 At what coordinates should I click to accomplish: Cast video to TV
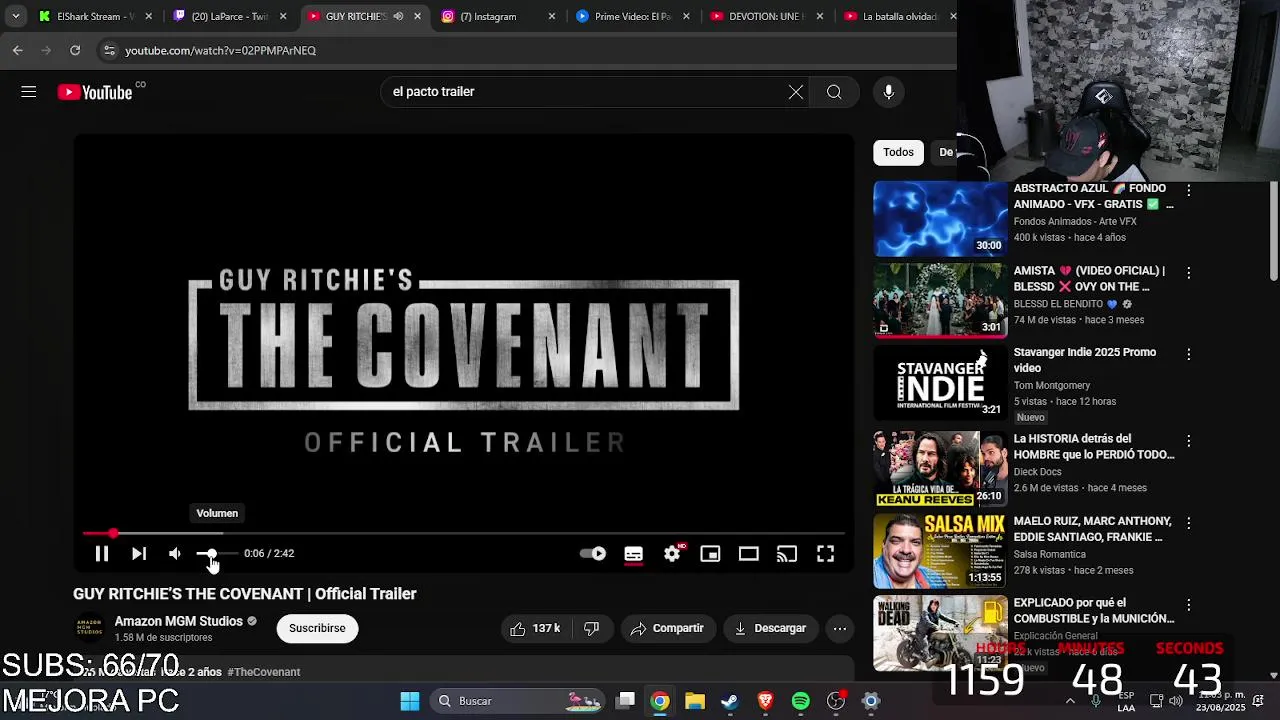tap(787, 553)
